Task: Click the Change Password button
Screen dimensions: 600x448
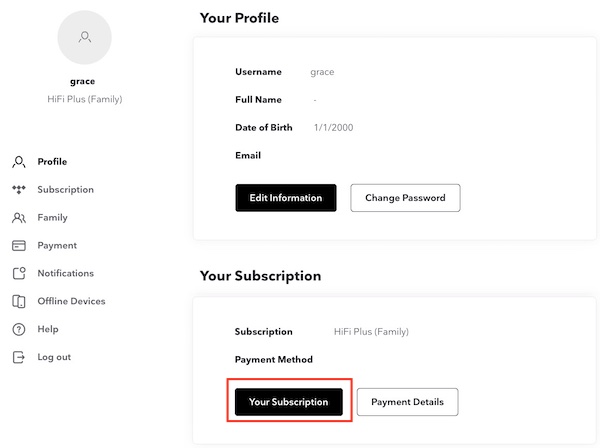Action: [405, 198]
